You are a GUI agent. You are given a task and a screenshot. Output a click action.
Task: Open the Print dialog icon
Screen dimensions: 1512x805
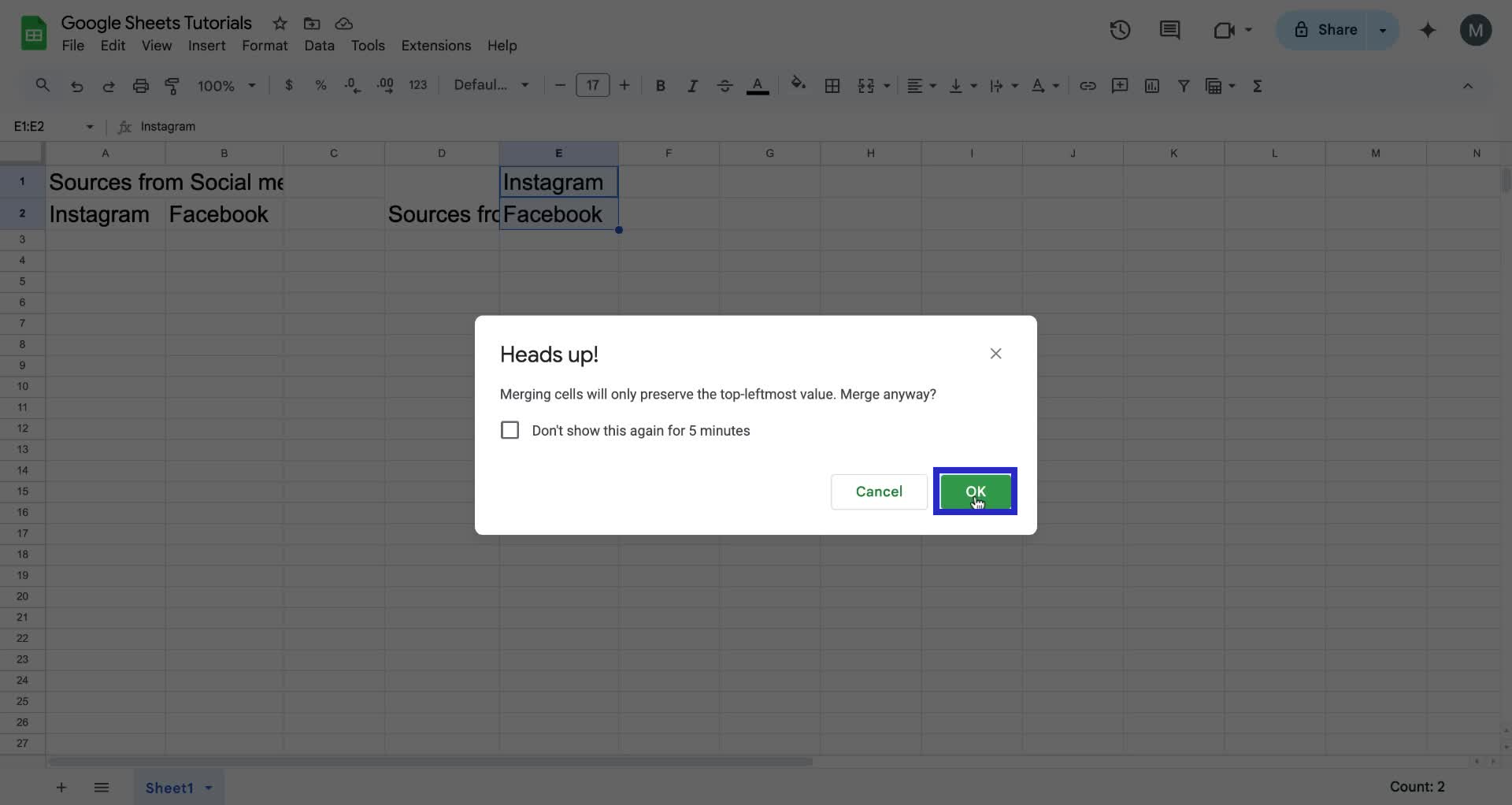[x=141, y=86]
